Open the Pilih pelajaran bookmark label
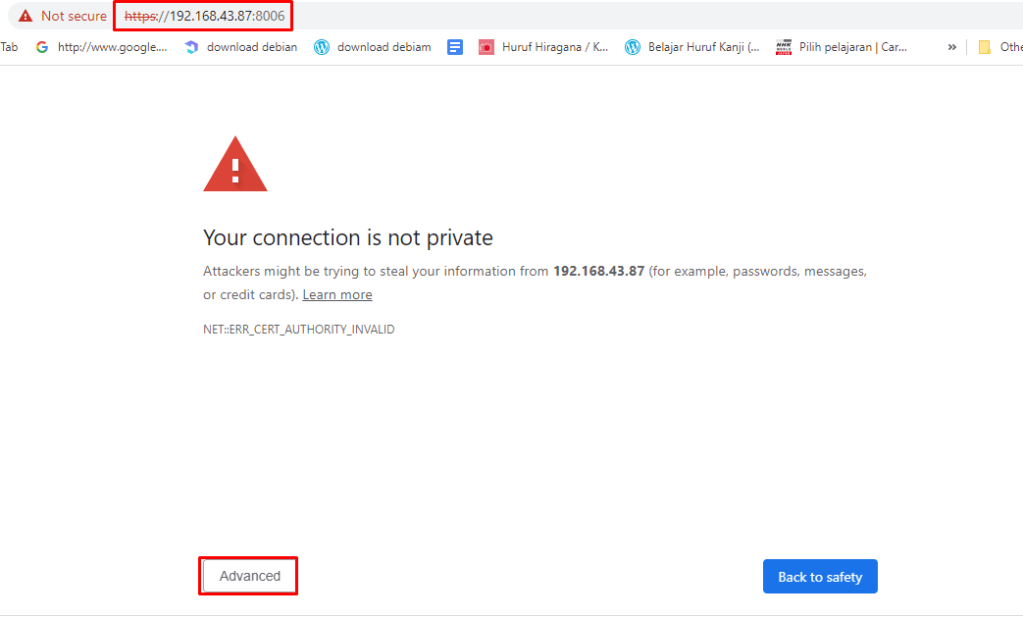This screenshot has height=618, width=1023. pyautogui.click(x=853, y=47)
